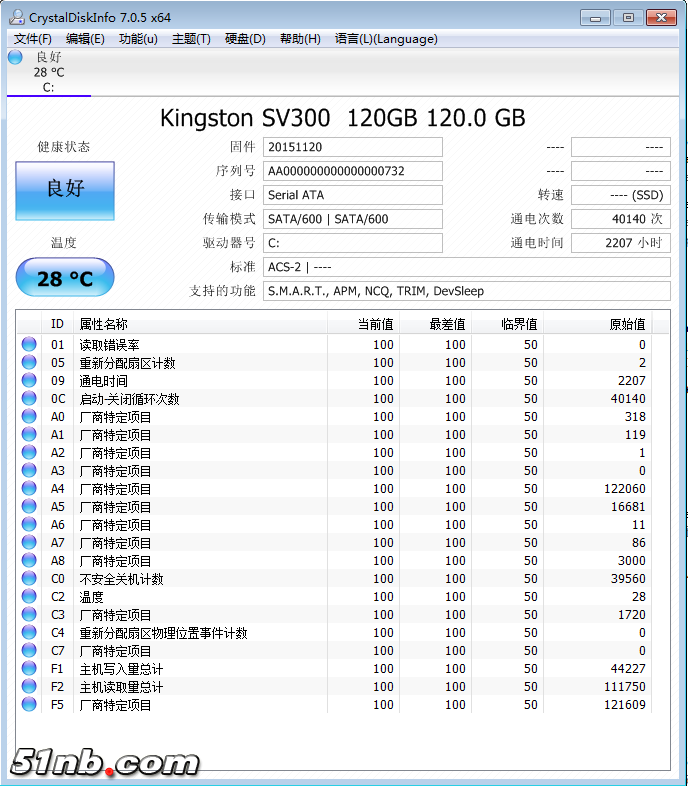
Task: Open the 编辑(E) menu
Action: pos(85,39)
